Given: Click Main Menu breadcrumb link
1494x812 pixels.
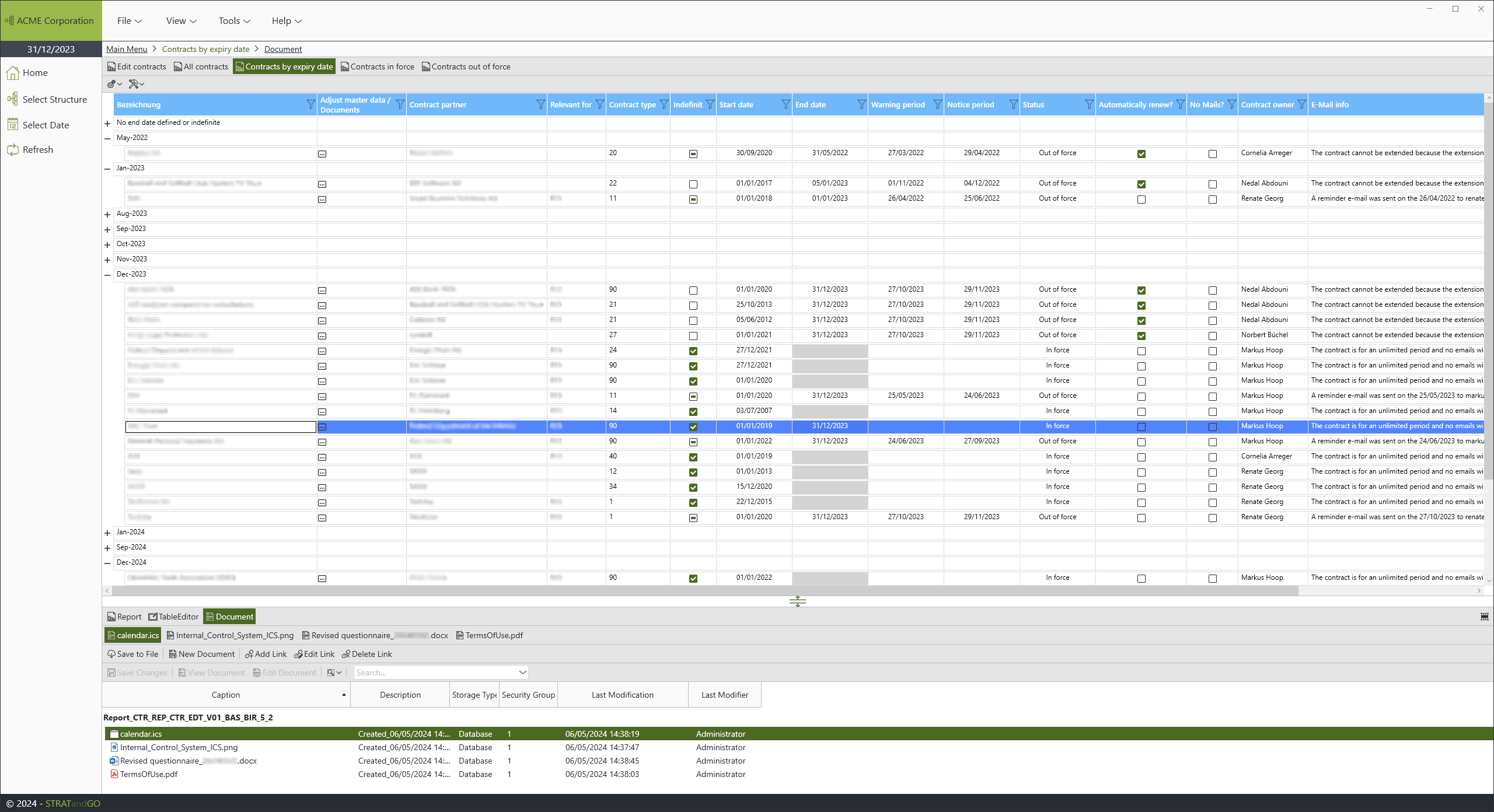Looking at the screenshot, I should tap(127, 49).
